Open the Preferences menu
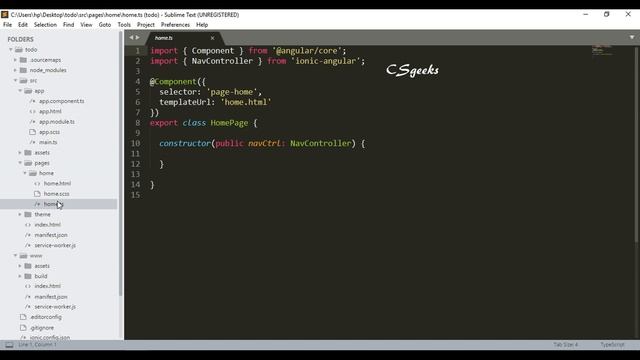 point(175,24)
